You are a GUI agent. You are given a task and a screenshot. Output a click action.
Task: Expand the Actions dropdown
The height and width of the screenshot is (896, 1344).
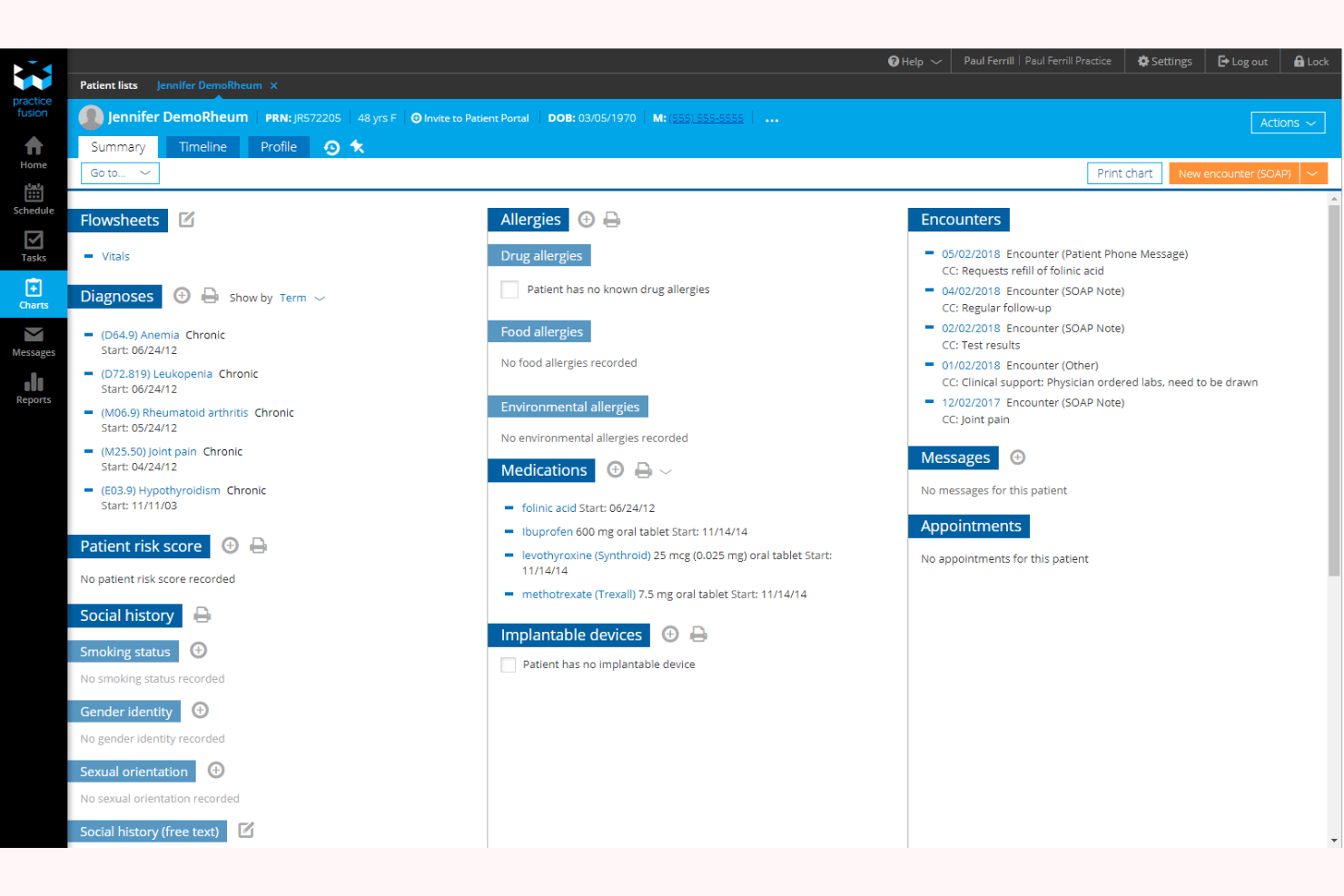click(1288, 123)
